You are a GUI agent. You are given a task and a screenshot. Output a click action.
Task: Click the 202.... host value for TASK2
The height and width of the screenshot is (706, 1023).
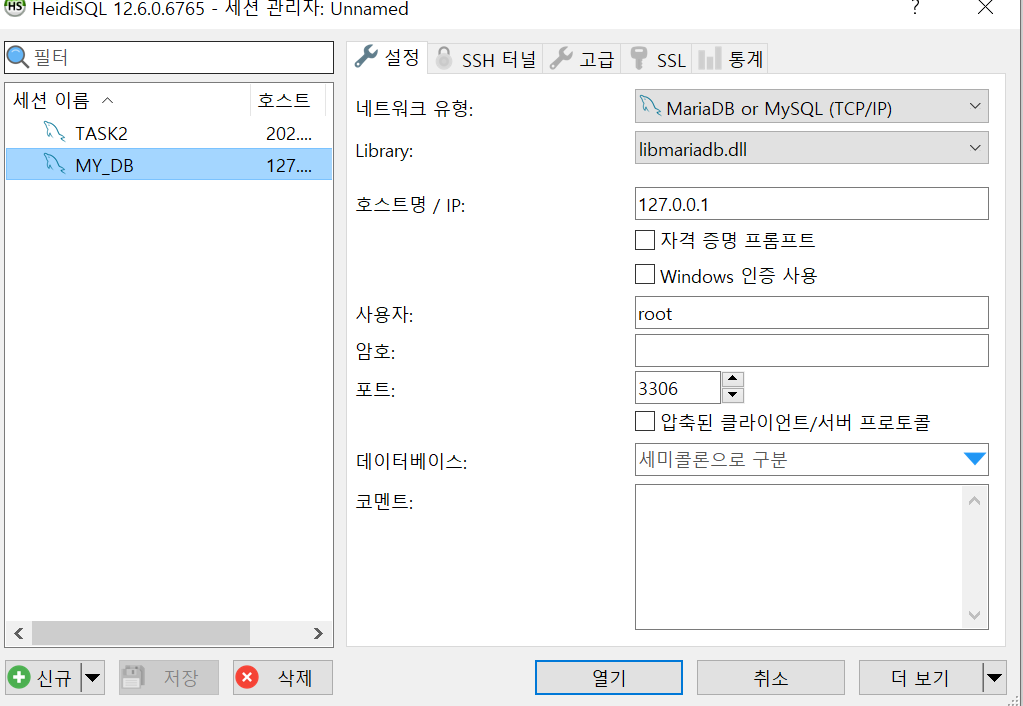point(289,133)
